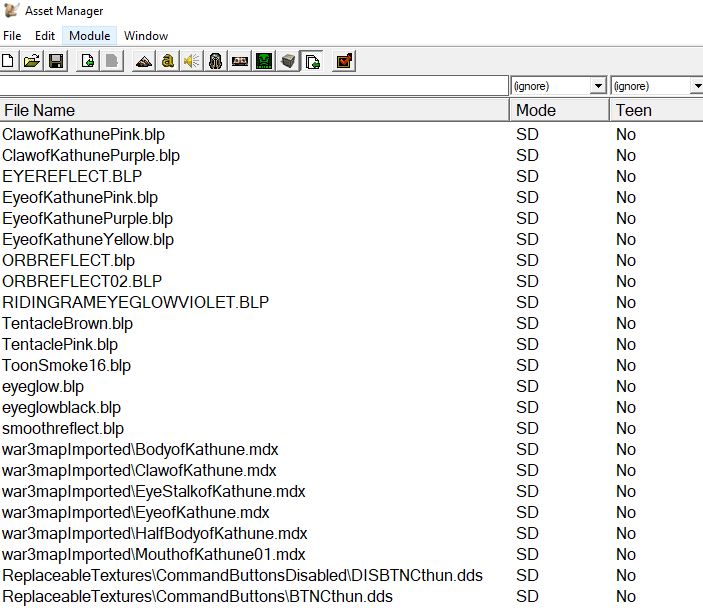
Task: Select smoothreflect.blp file
Action: (x=63, y=429)
